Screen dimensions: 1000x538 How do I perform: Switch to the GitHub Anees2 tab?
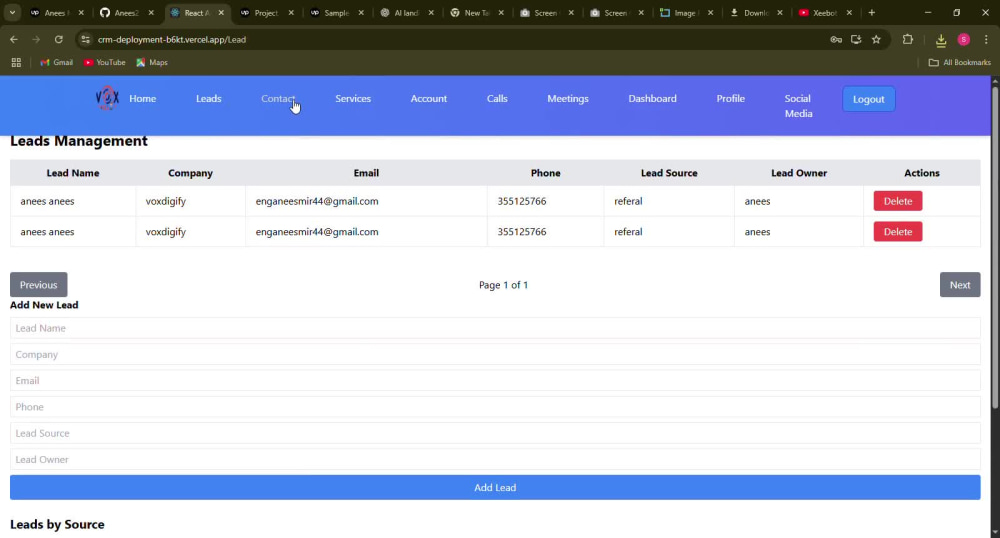128,13
